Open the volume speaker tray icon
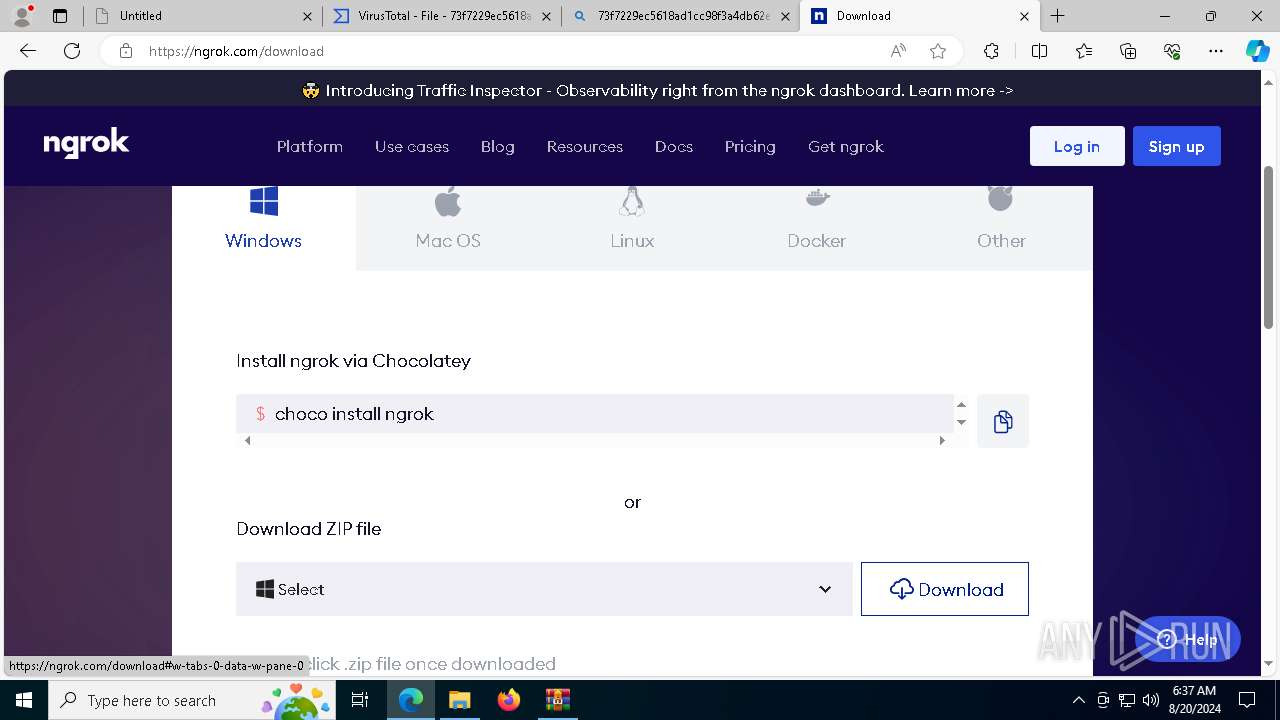This screenshot has width=1280, height=720. pos(1151,700)
